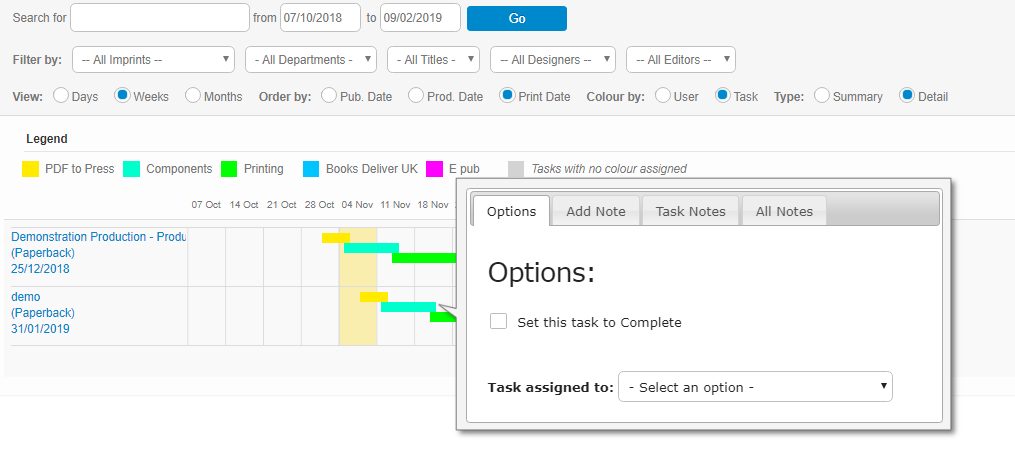The image size is (1015, 450).
Task: Click green Printing bar in demo row
Action: 442,317
